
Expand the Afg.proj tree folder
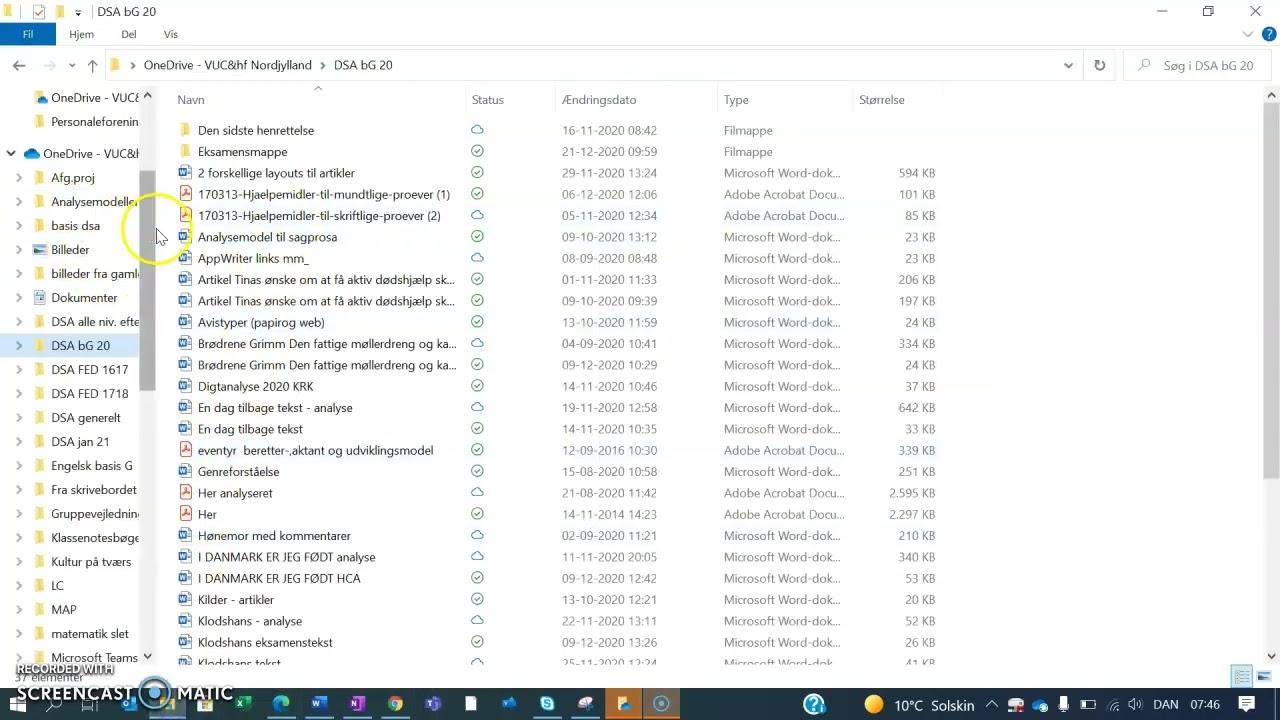point(19,178)
